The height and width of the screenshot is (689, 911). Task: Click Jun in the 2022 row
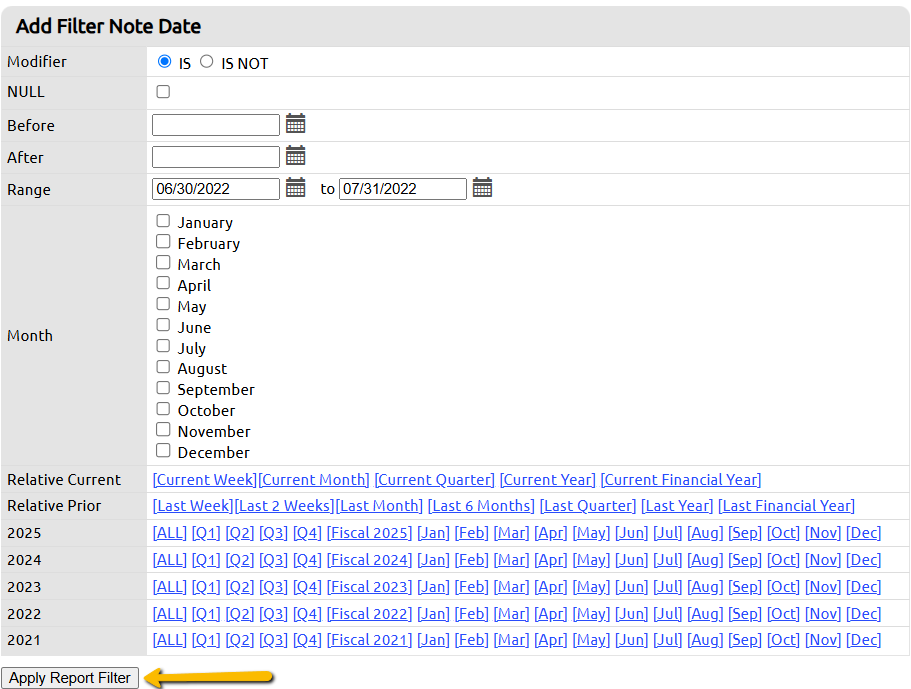(x=632, y=614)
